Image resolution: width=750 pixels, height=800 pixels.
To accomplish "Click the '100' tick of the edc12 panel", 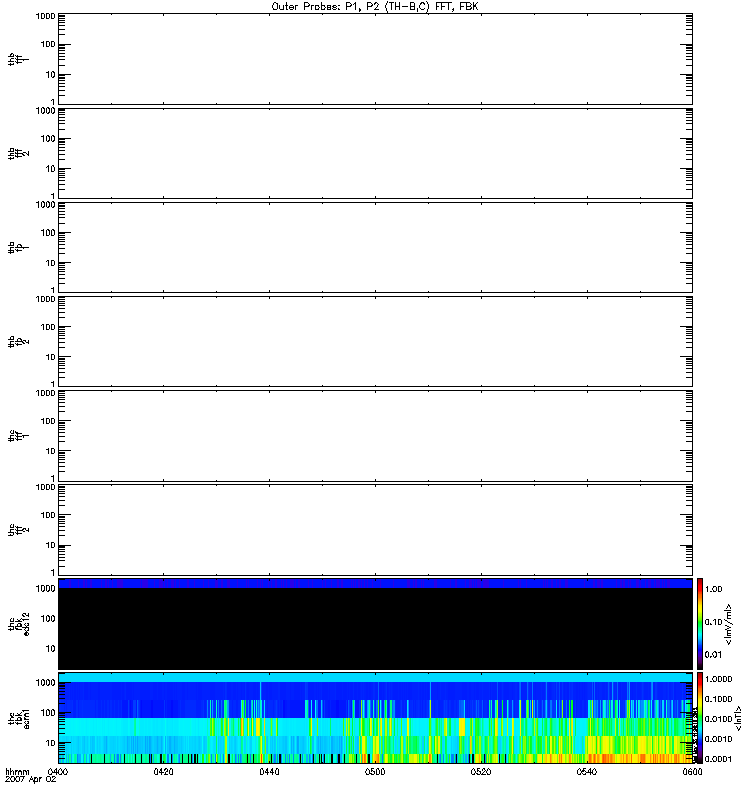I will tap(48, 619).
